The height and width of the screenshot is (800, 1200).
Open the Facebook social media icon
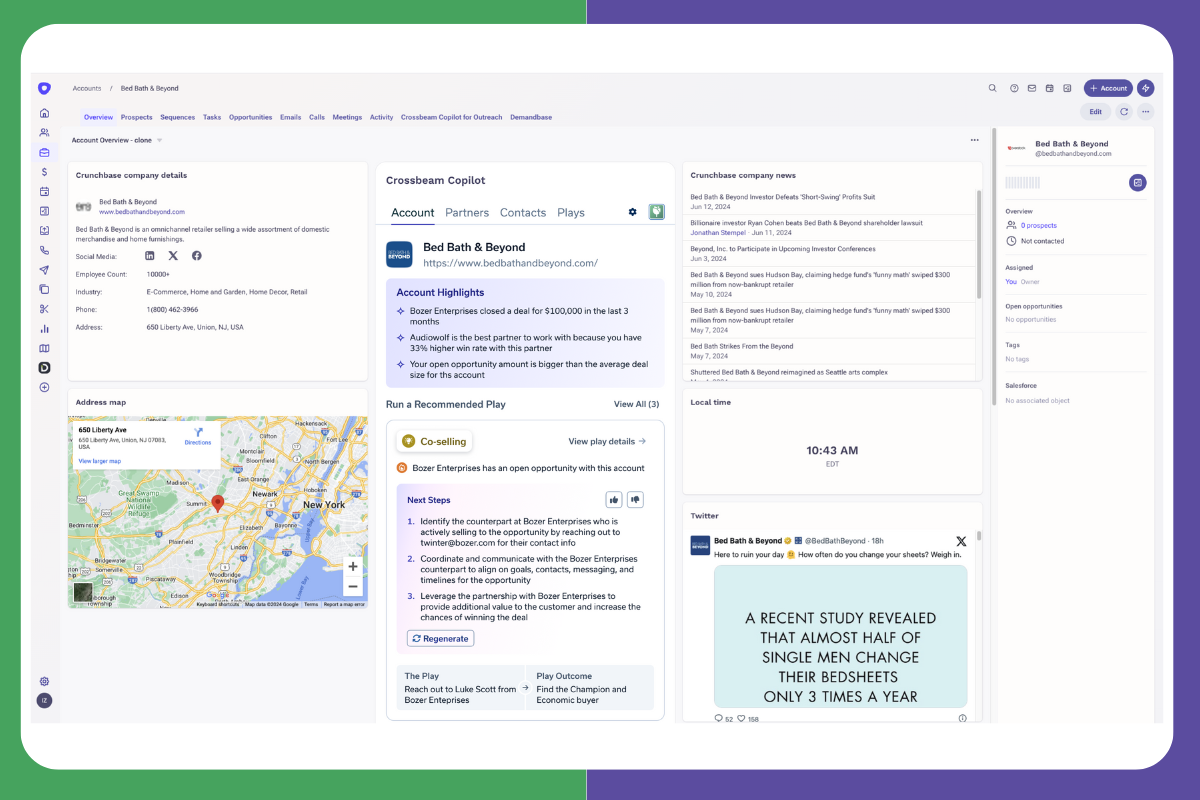(x=196, y=256)
